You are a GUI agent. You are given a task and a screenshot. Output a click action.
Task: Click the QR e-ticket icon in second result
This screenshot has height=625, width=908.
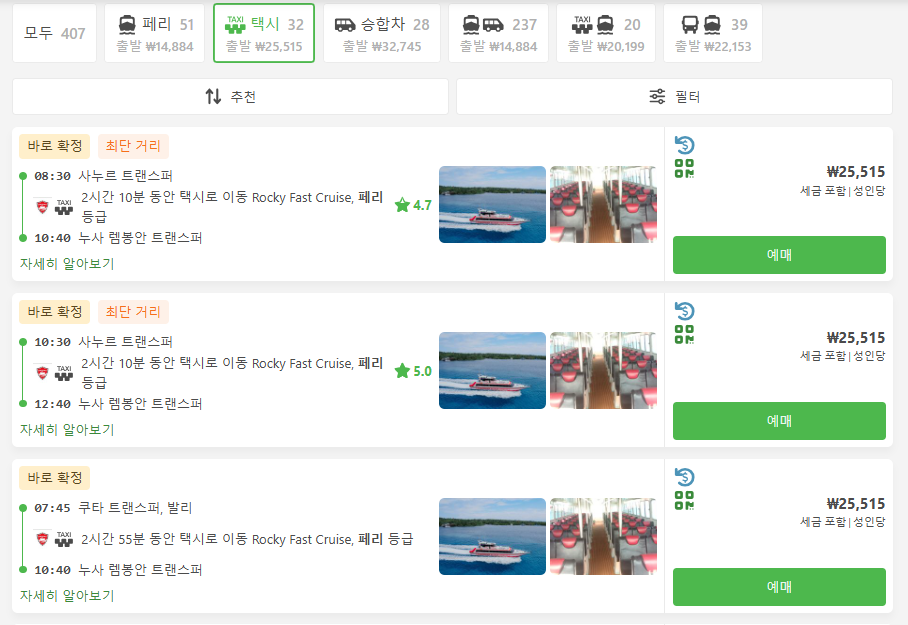(x=684, y=334)
